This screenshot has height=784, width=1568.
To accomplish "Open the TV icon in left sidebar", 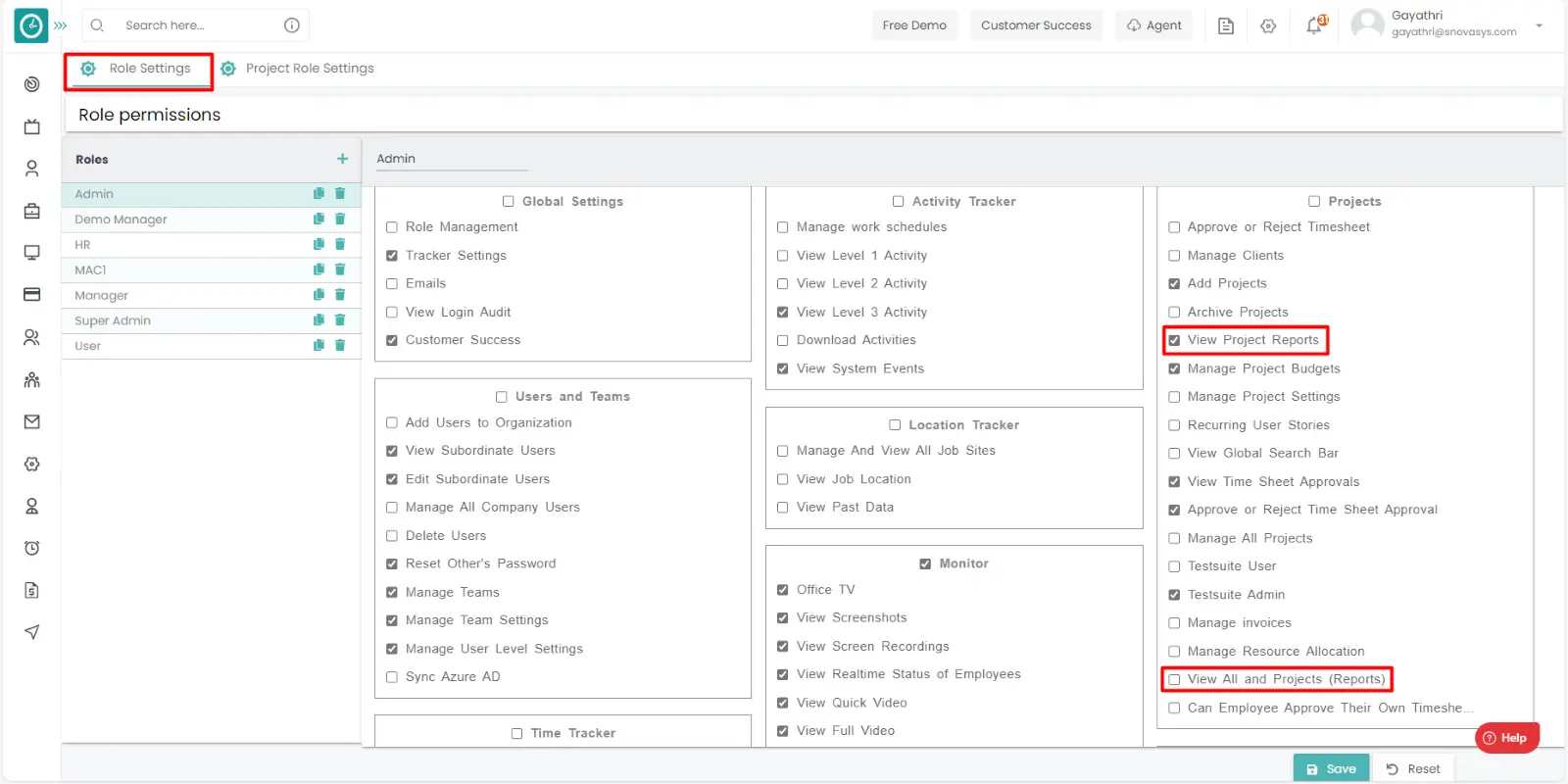I will click(31, 126).
